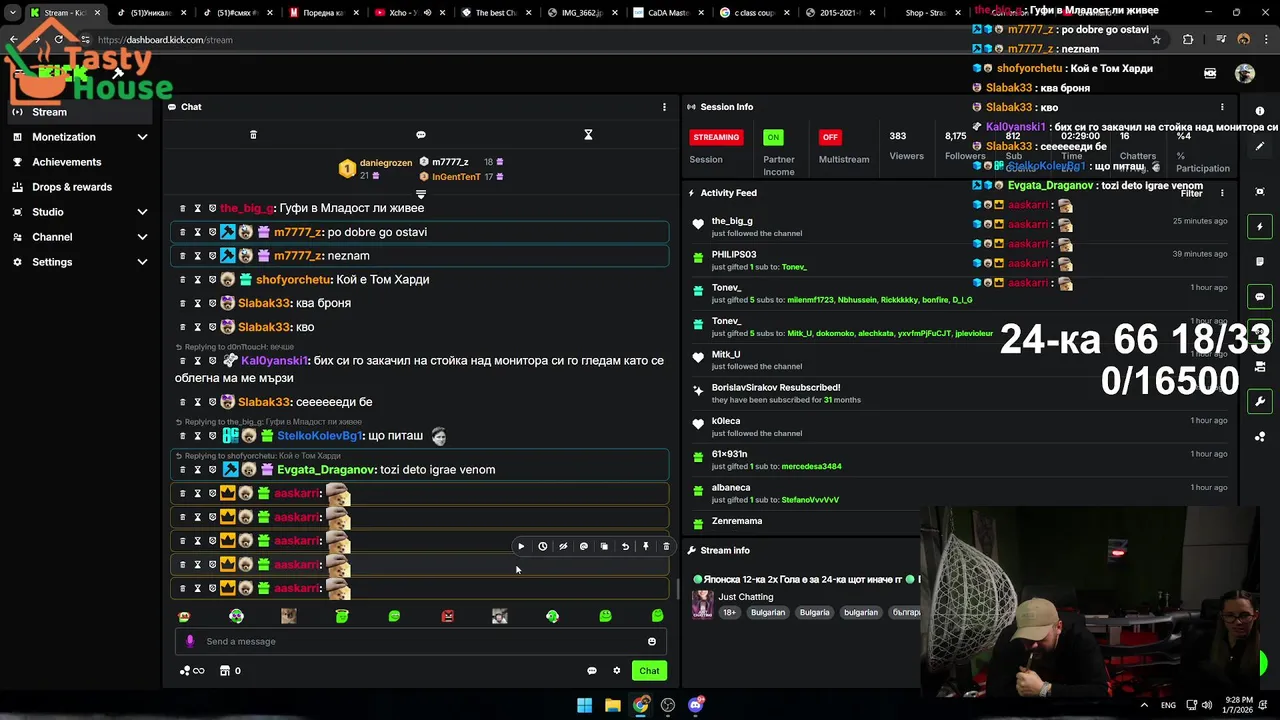Open Session Info three-dot menu
1280x720 pixels.
(1222, 107)
